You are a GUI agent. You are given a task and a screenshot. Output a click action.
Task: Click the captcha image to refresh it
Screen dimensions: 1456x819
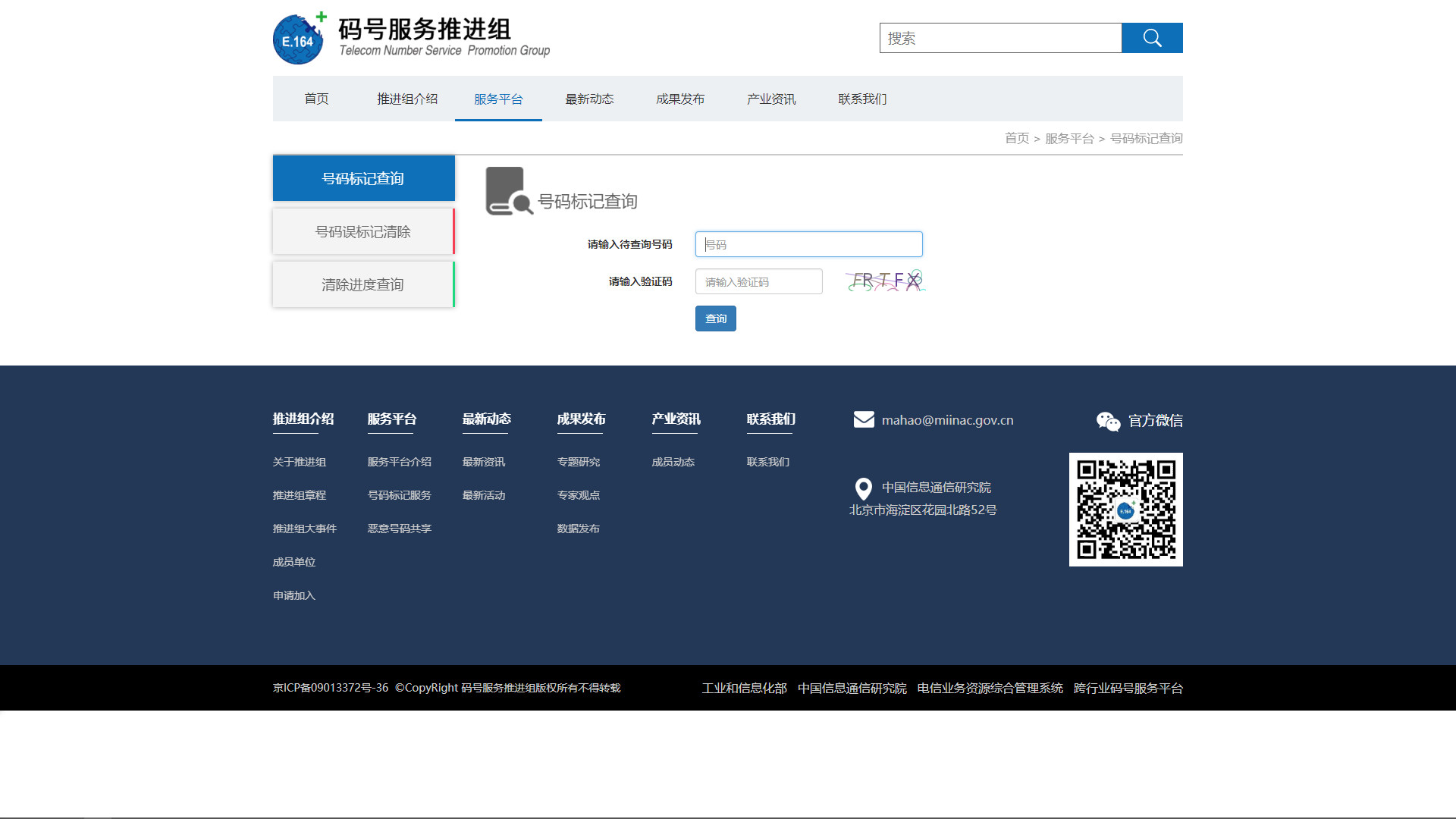click(885, 281)
